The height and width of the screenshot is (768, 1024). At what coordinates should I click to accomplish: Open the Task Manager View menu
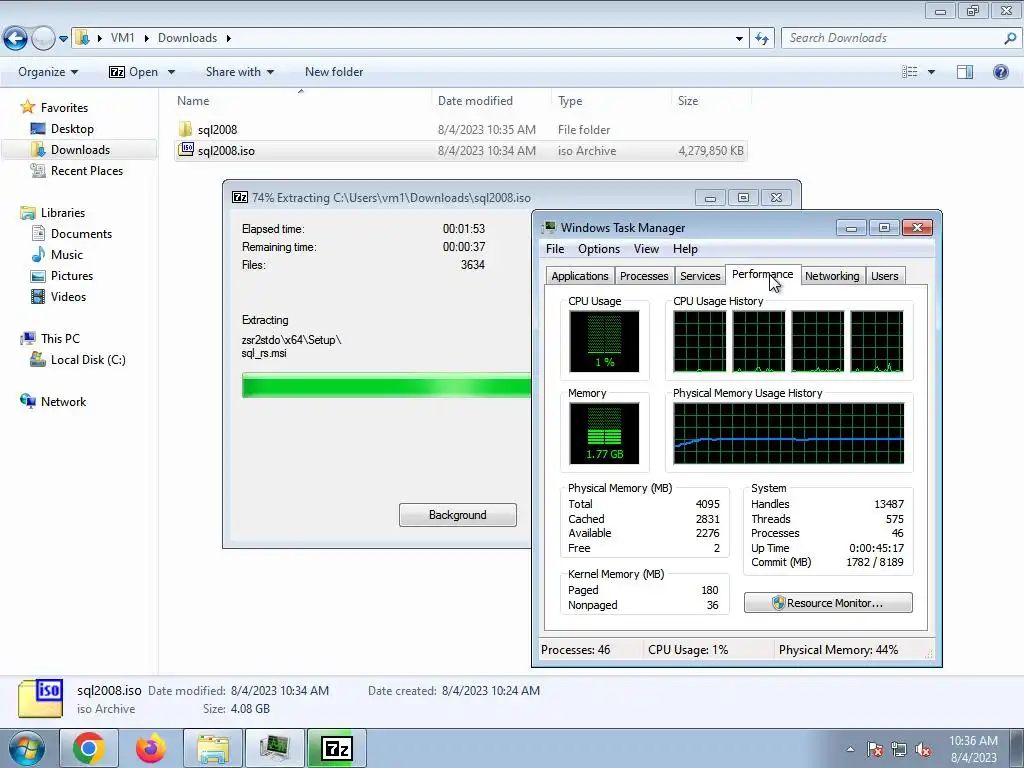[646, 249]
